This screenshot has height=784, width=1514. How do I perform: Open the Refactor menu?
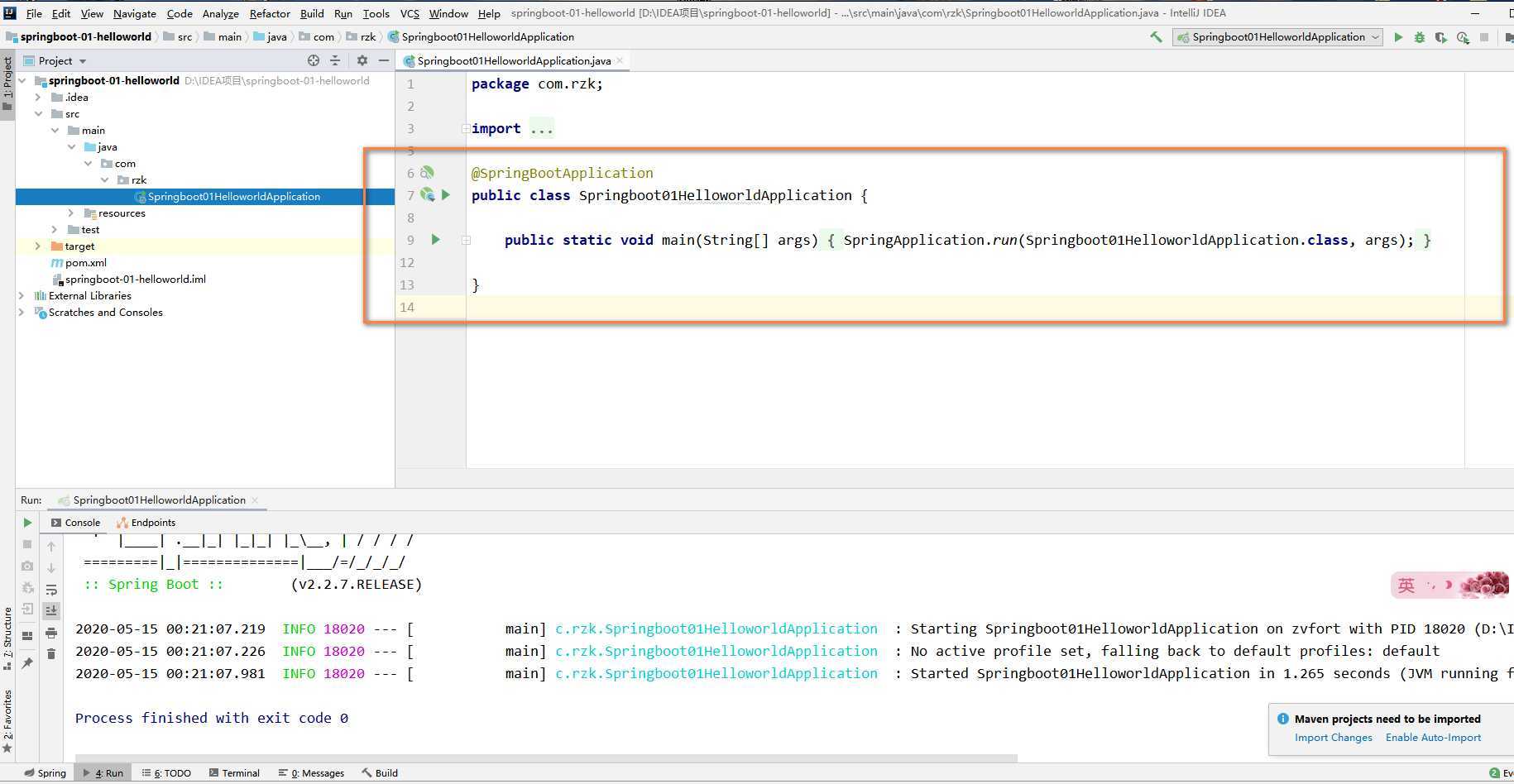[270, 13]
